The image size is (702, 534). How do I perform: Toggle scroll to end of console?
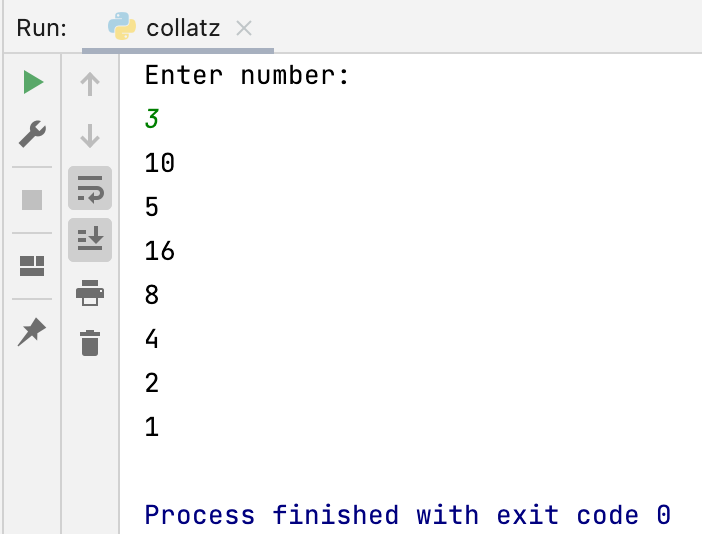click(90, 240)
